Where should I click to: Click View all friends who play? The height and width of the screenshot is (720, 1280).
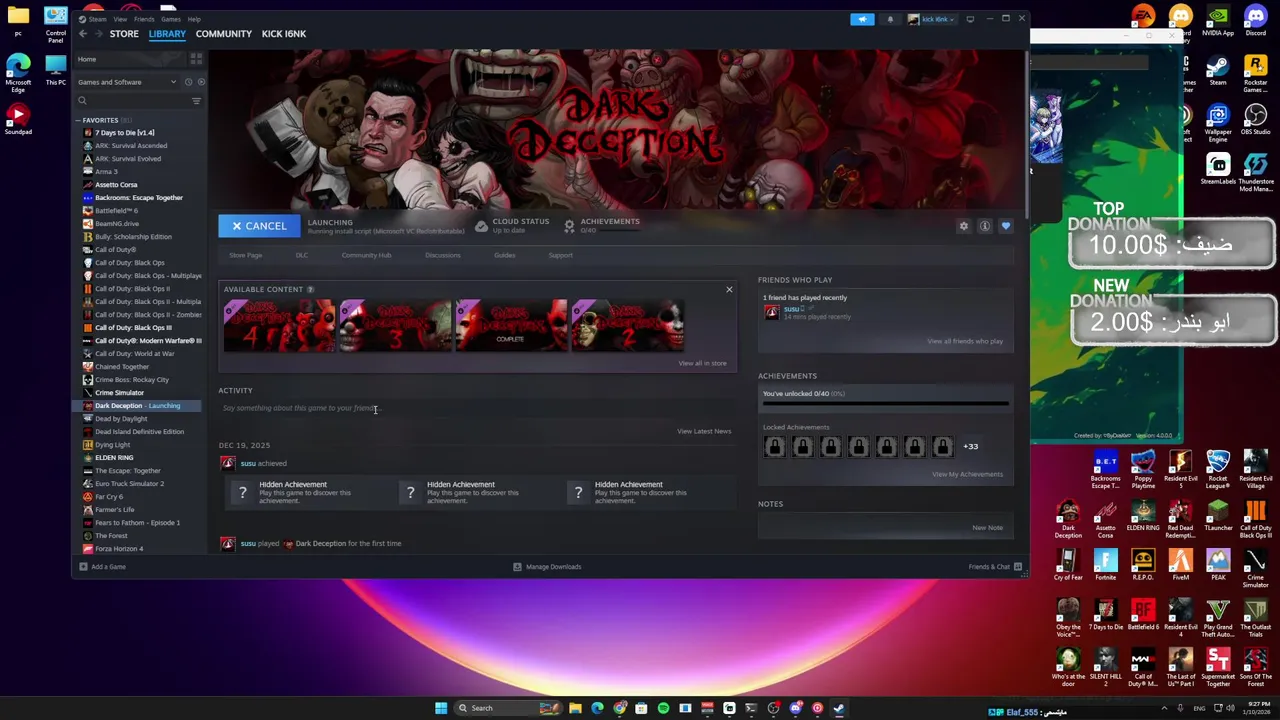(965, 341)
